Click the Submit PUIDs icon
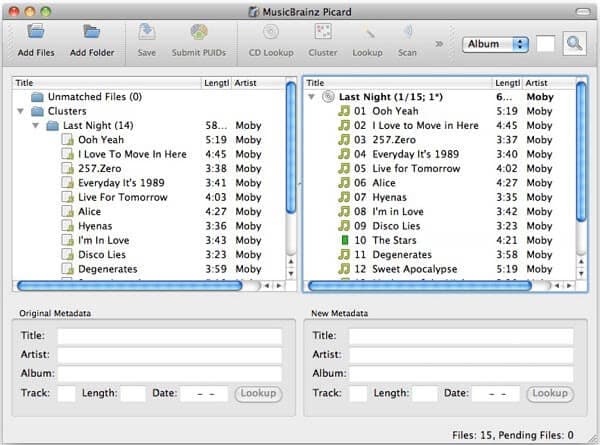 [x=199, y=32]
